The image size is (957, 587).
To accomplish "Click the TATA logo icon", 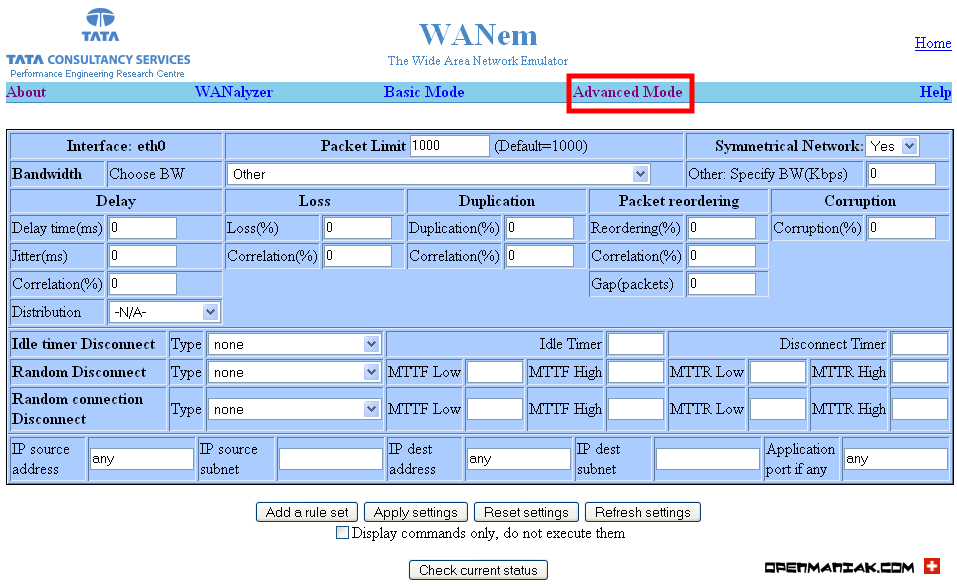I will coord(101,24).
